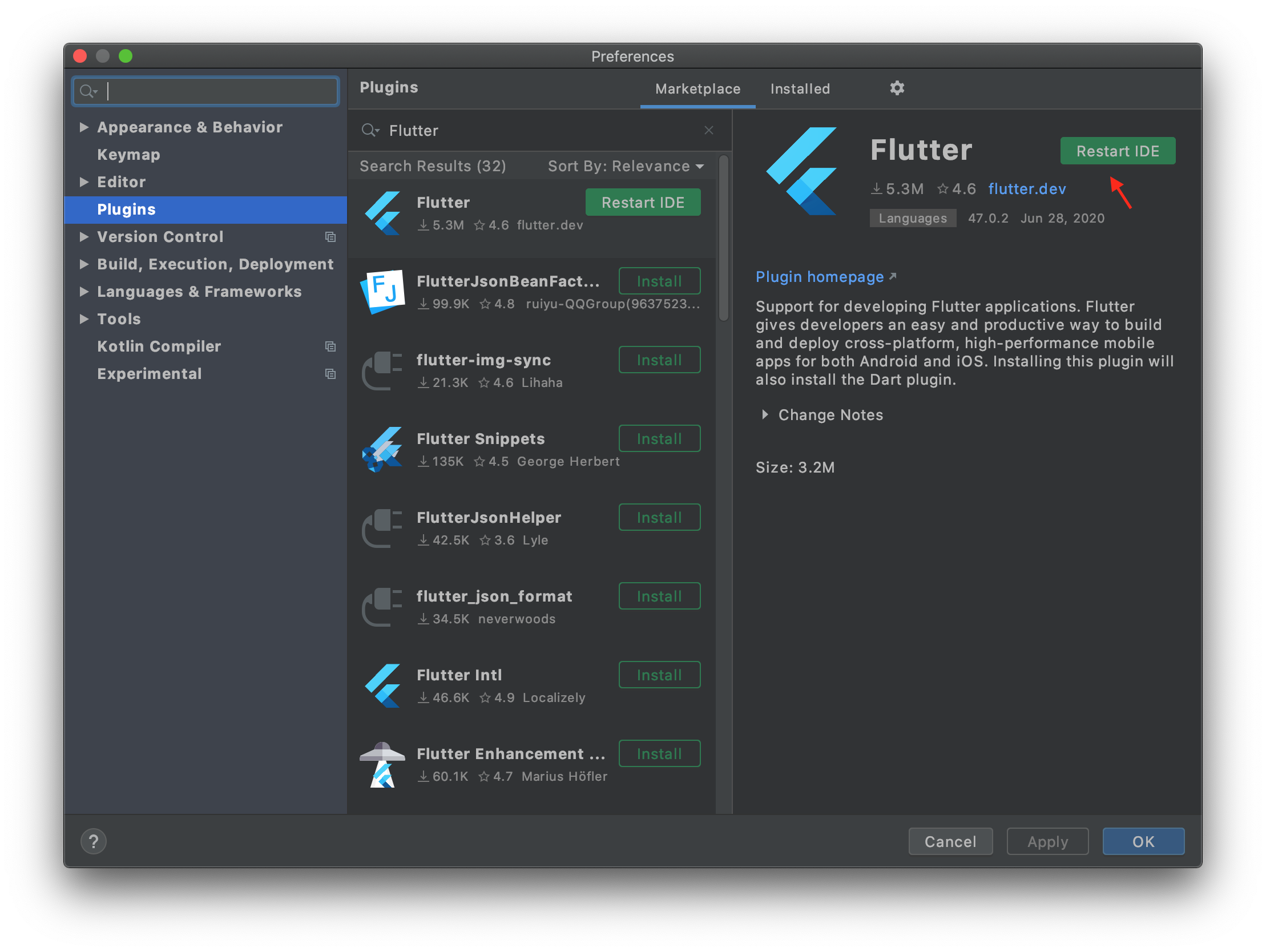Click project-level icon next to Version Control
This screenshot has width=1266, height=952.
pyautogui.click(x=330, y=237)
